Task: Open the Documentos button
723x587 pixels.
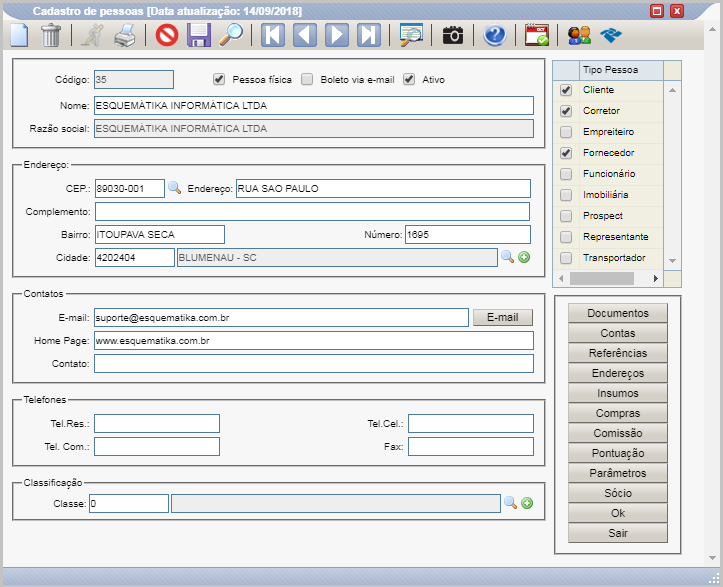Action: click(618, 313)
